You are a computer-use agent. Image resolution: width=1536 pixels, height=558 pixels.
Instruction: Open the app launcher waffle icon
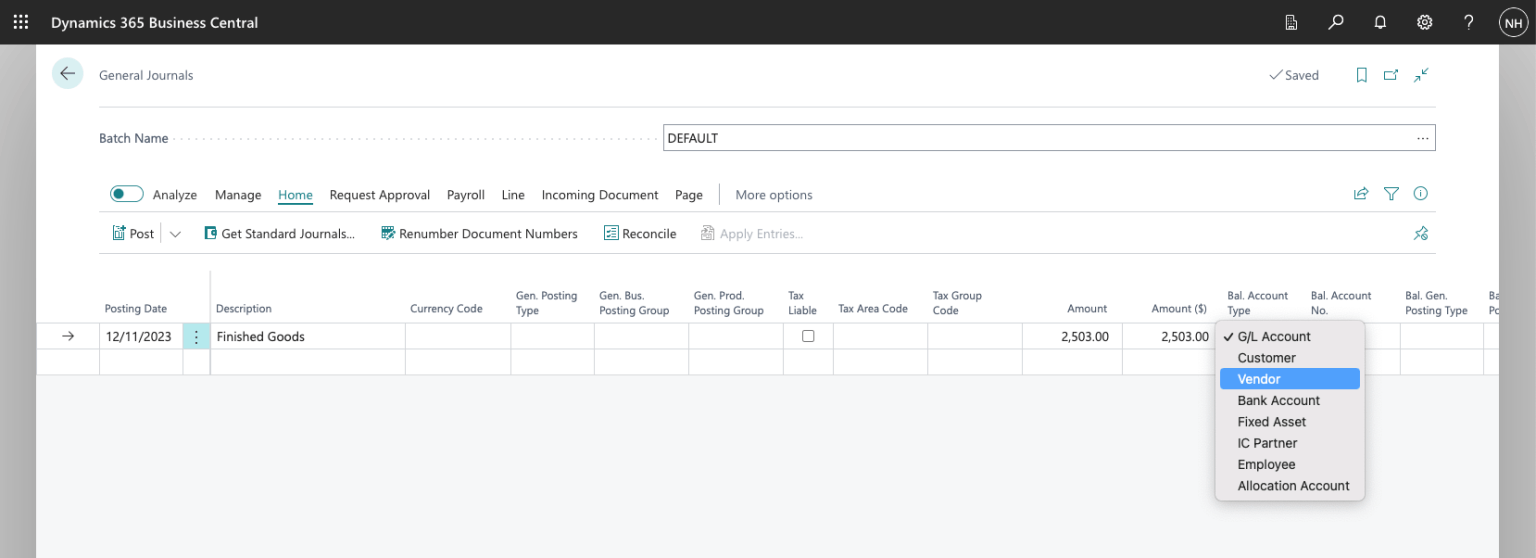click(20, 22)
